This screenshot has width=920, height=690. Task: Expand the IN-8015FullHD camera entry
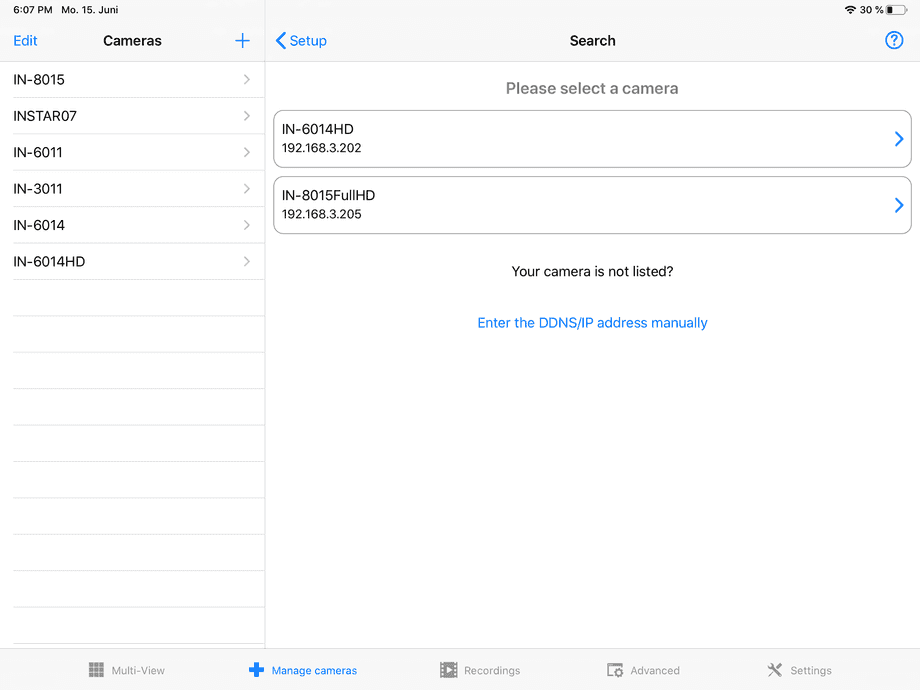897,204
